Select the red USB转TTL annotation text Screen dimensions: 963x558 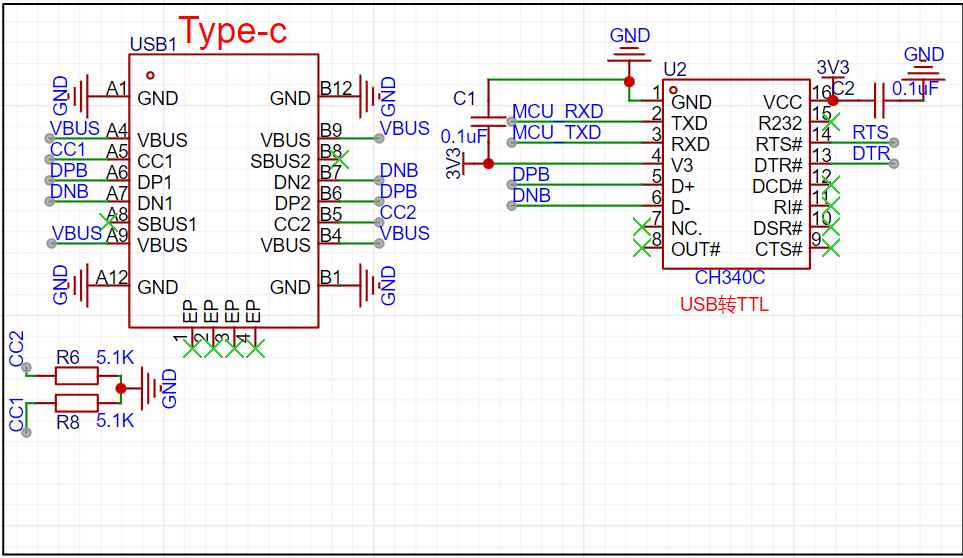click(725, 305)
